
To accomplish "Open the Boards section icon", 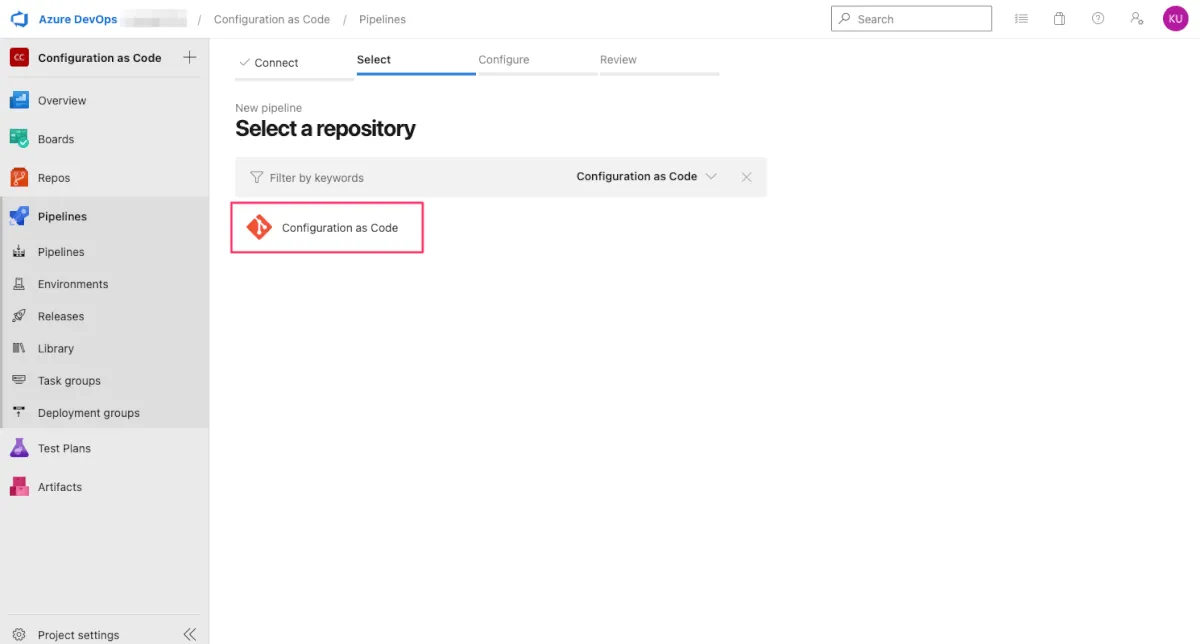I will pos(19,139).
